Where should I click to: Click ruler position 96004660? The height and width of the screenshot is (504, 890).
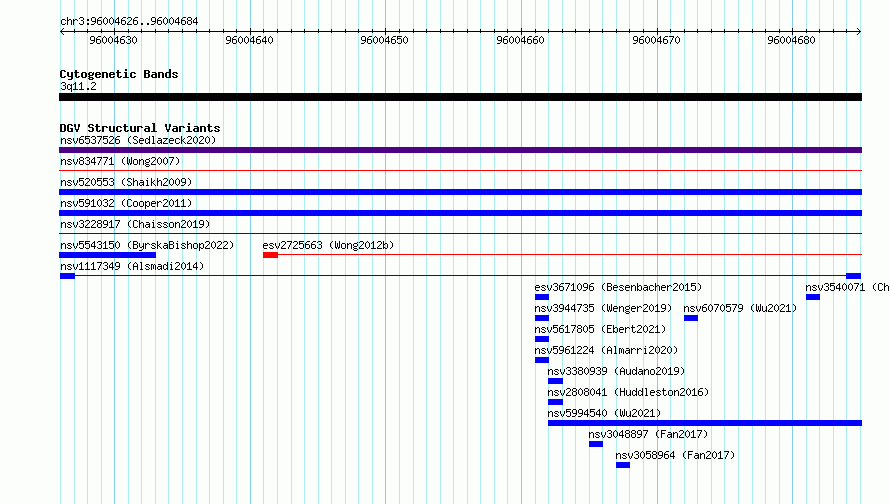click(520, 40)
